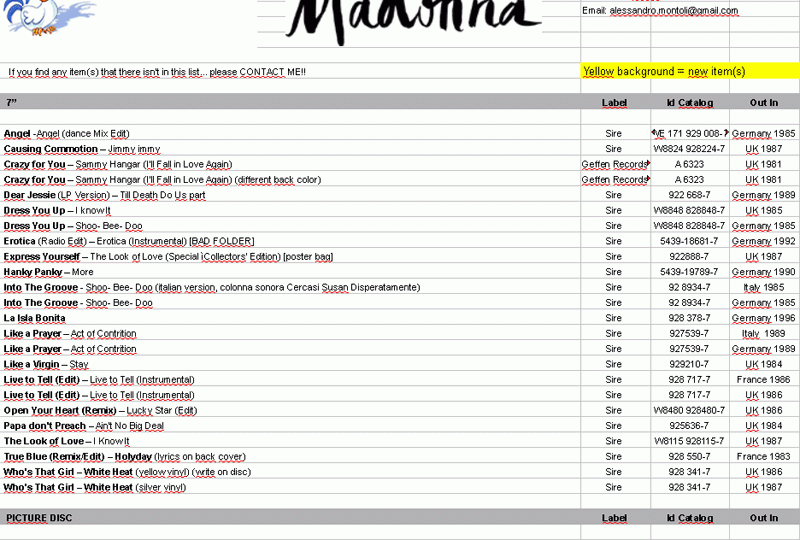Screen dimensions: 800x540
Task: Click Out In header in PICTURE DISC row
Action: coord(764,518)
